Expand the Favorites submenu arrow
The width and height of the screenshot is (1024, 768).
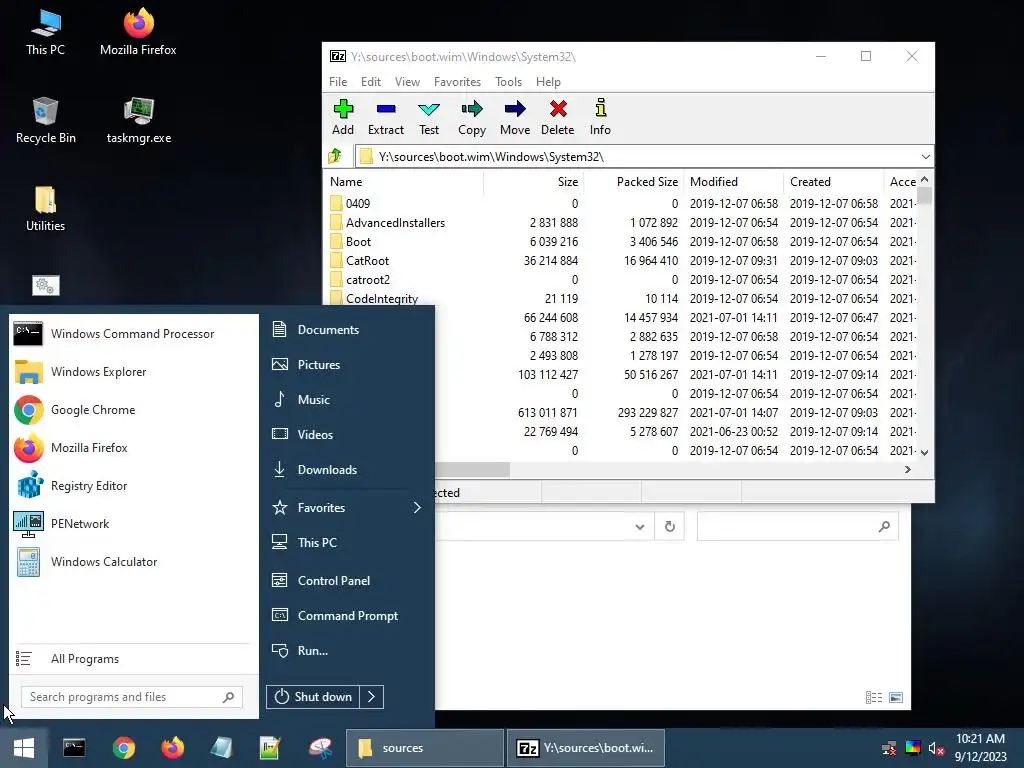pyautogui.click(x=417, y=507)
